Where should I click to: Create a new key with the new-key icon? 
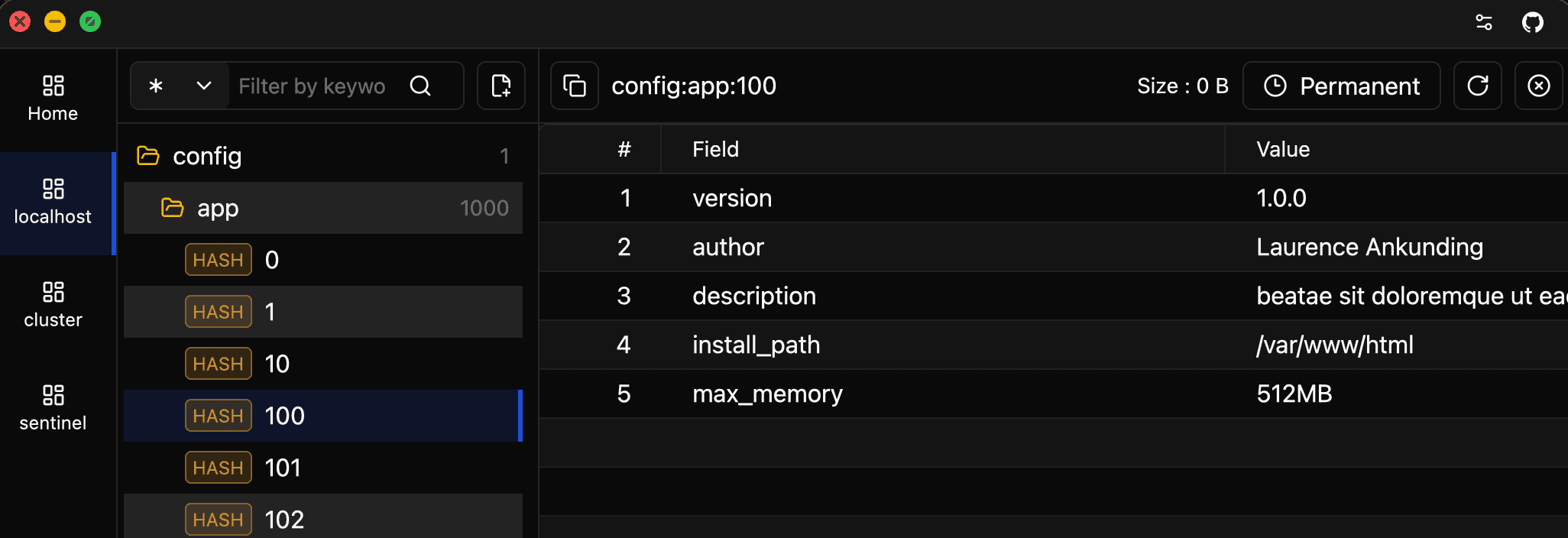coord(501,86)
